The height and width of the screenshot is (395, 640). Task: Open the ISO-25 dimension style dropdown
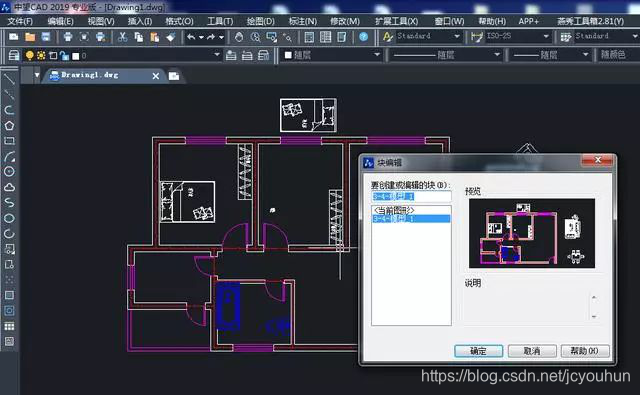click(546, 36)
